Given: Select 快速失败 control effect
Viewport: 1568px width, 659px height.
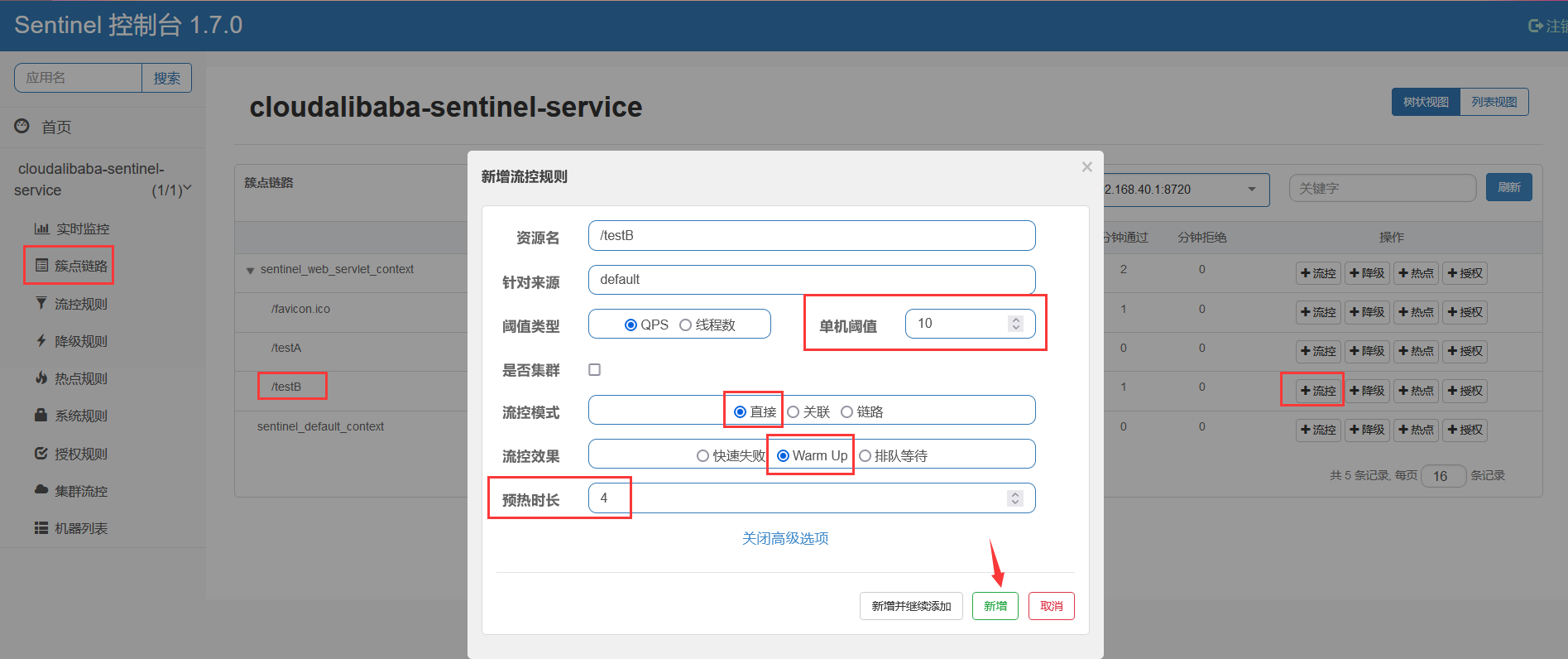Looking at the screenshot, I should [x=702, y=456].
